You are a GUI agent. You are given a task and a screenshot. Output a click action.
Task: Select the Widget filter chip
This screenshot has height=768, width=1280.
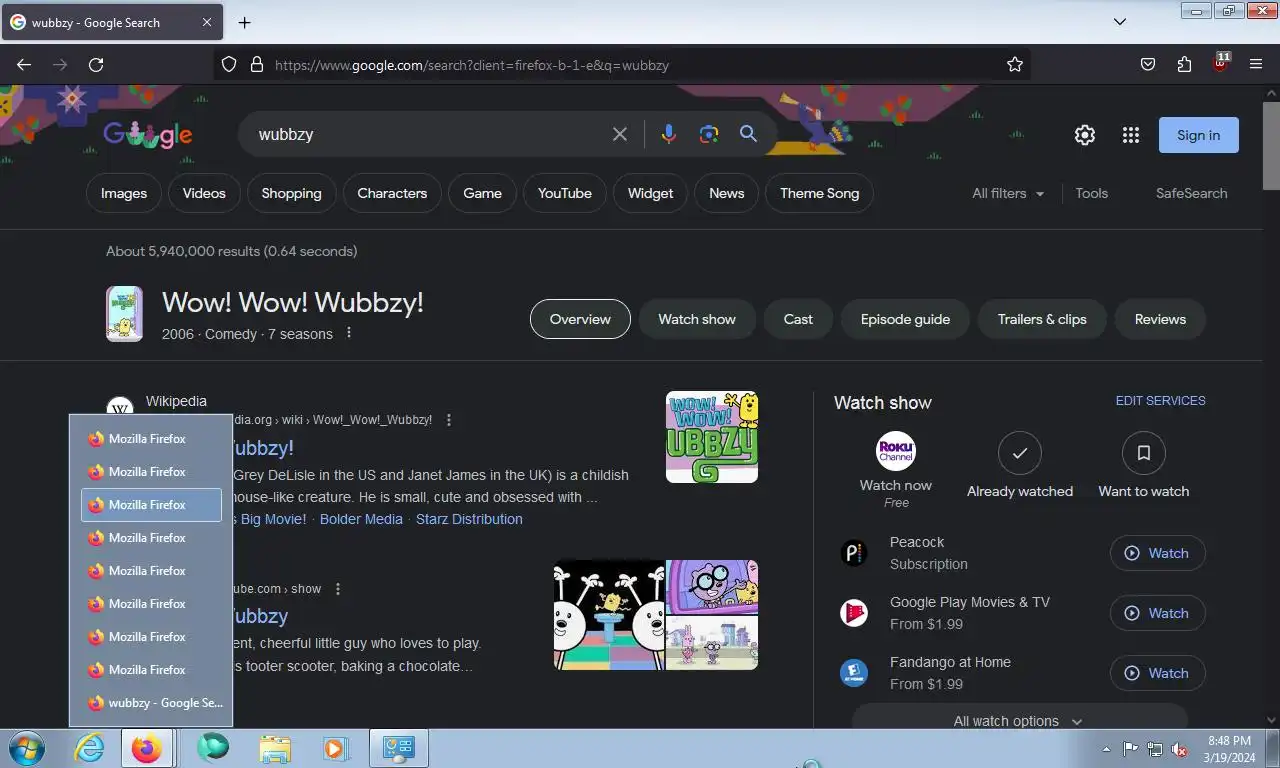tap(650, 193)
